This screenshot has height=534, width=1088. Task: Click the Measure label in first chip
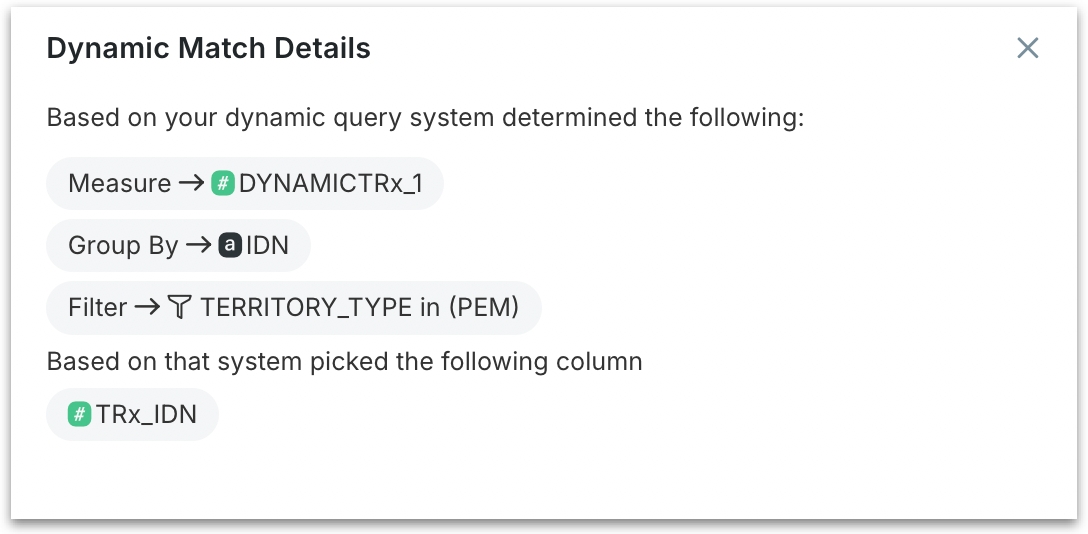pyautogui.click(x=119, y=183)
